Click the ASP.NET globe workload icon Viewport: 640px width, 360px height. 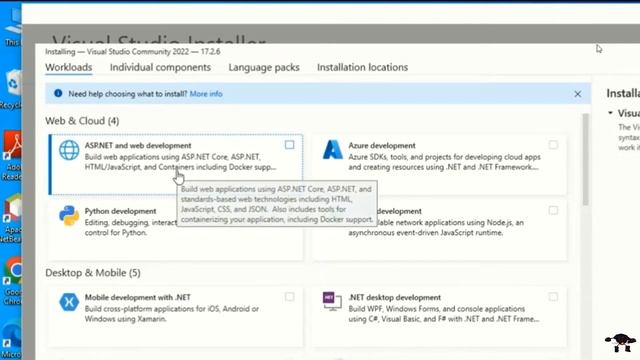click(x=69, y=150)
